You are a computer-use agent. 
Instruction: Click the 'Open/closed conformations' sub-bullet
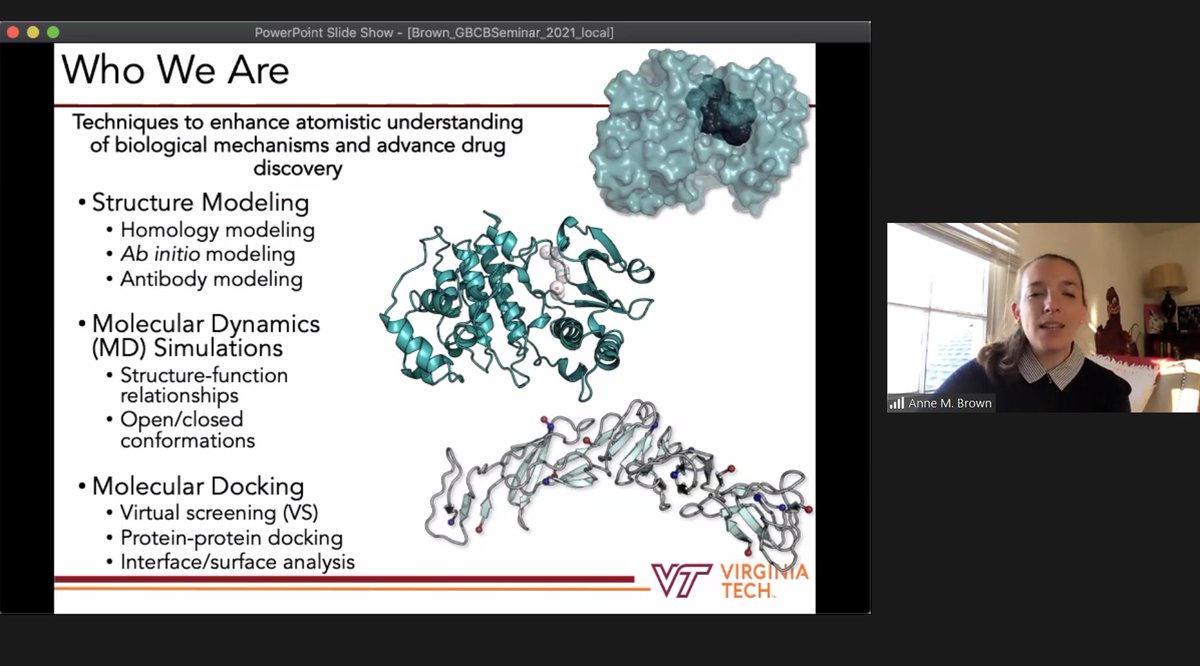(187, 429)
